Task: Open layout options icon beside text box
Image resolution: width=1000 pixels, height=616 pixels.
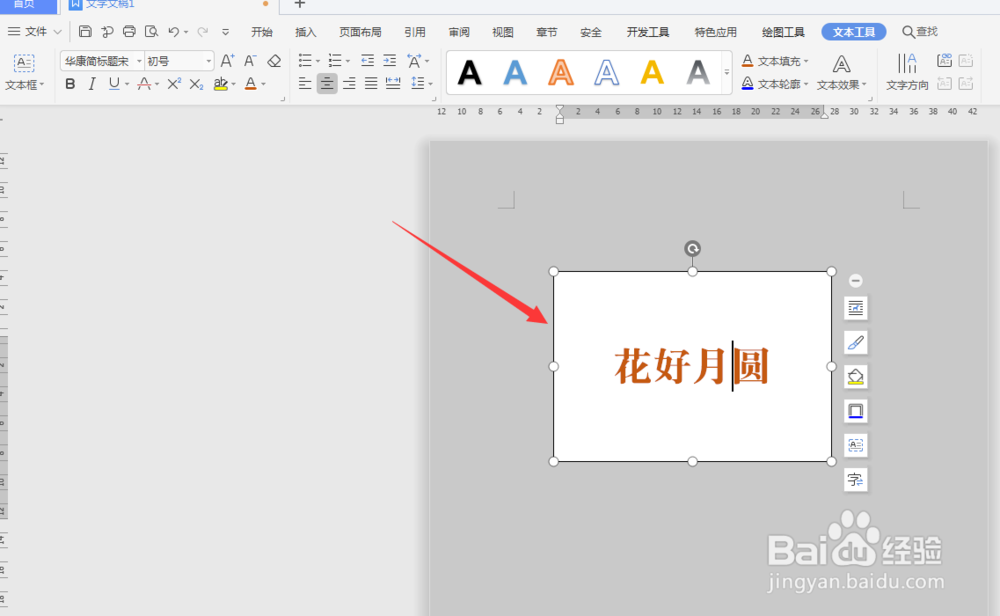Action: (856, 308)
